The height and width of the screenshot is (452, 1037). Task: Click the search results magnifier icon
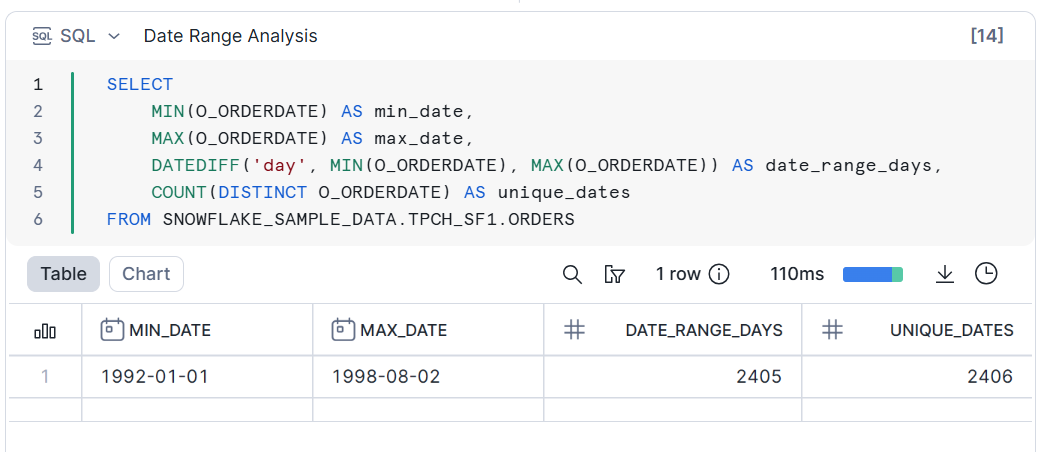[x=572, y=274]
